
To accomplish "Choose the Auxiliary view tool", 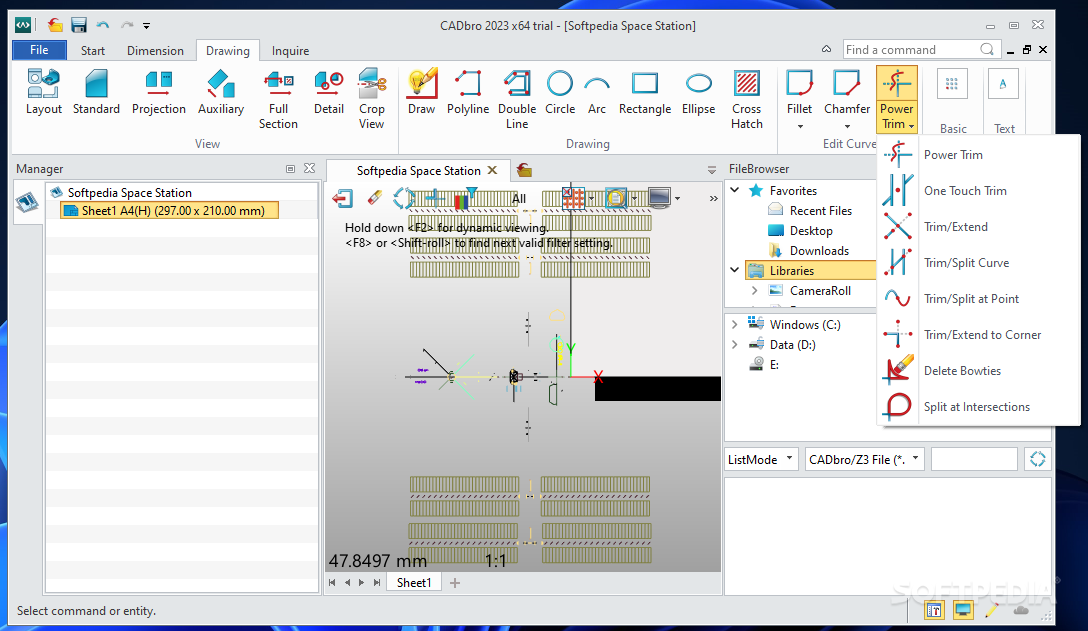I will (221, 92).
